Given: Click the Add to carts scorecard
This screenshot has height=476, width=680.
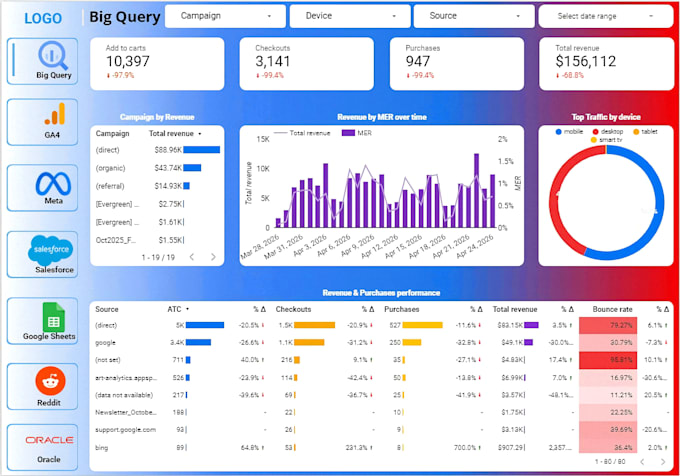Looking at the screenshot, I should tap(157, 64).
